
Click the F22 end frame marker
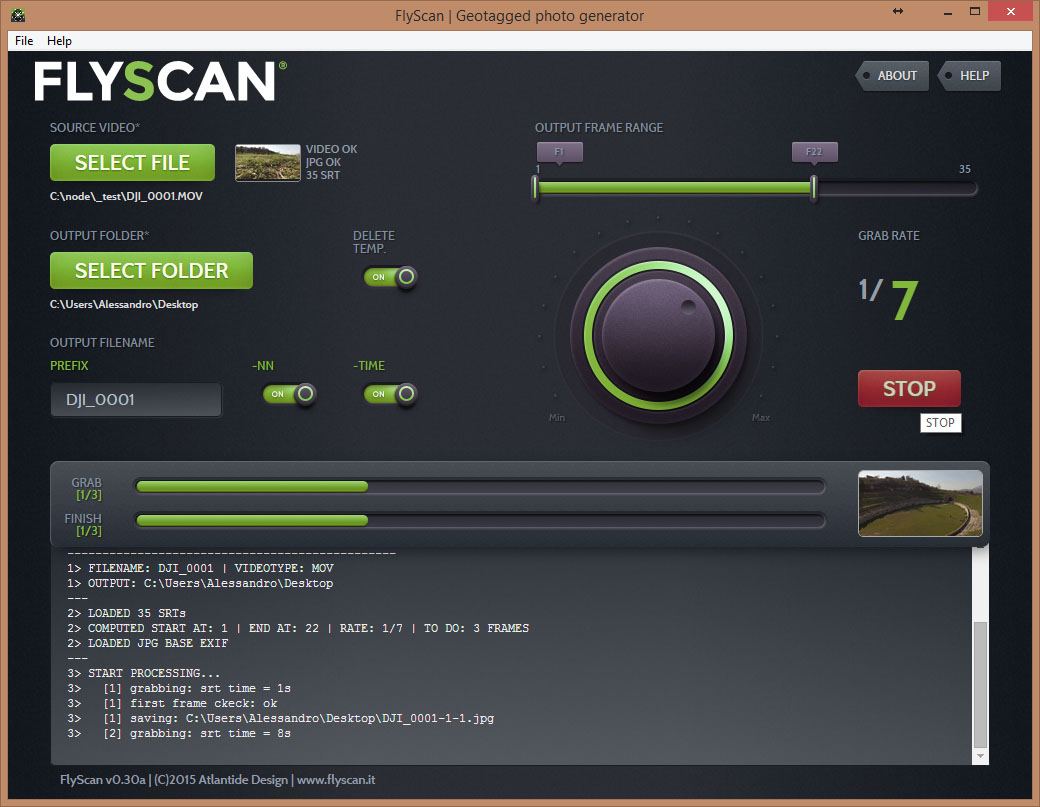point(814,153)
